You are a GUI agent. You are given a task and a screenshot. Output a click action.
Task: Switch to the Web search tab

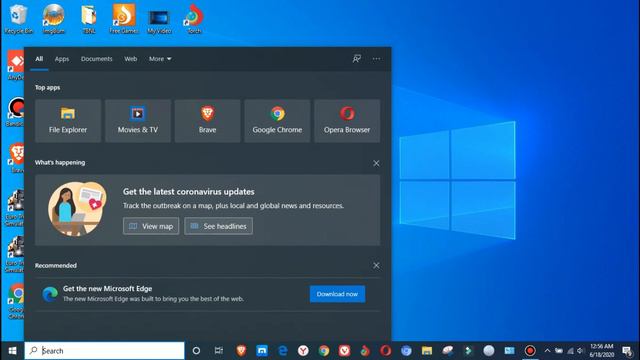pyautogui.click(x=131, y=59)
